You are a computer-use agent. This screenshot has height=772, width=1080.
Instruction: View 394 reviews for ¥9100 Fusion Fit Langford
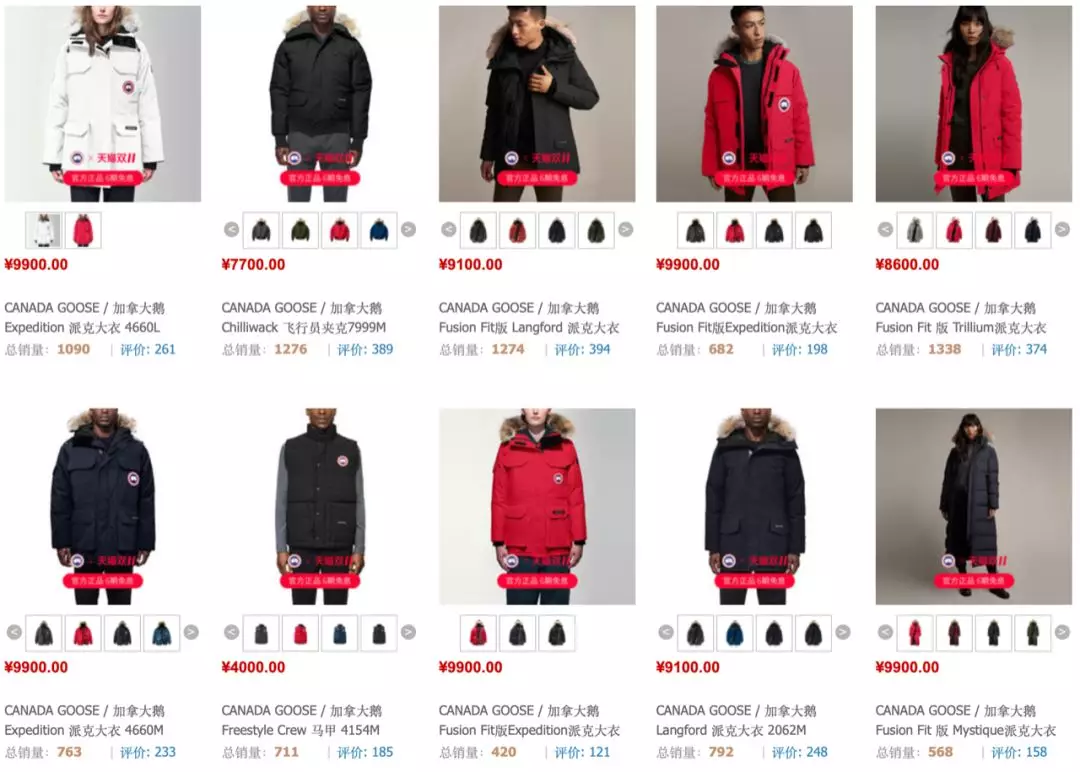coord(582,349)
